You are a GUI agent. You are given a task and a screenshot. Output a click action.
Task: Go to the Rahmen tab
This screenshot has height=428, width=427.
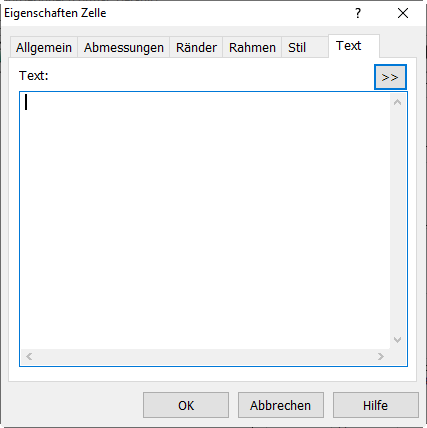(252, 47)
